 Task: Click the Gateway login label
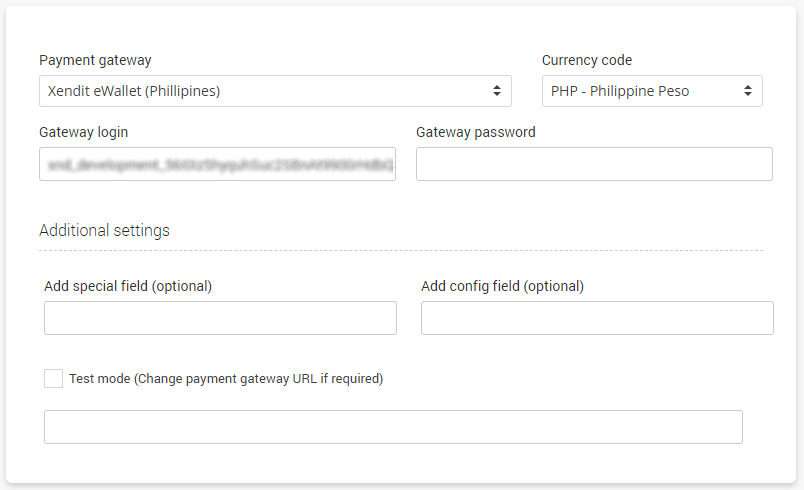83,132
